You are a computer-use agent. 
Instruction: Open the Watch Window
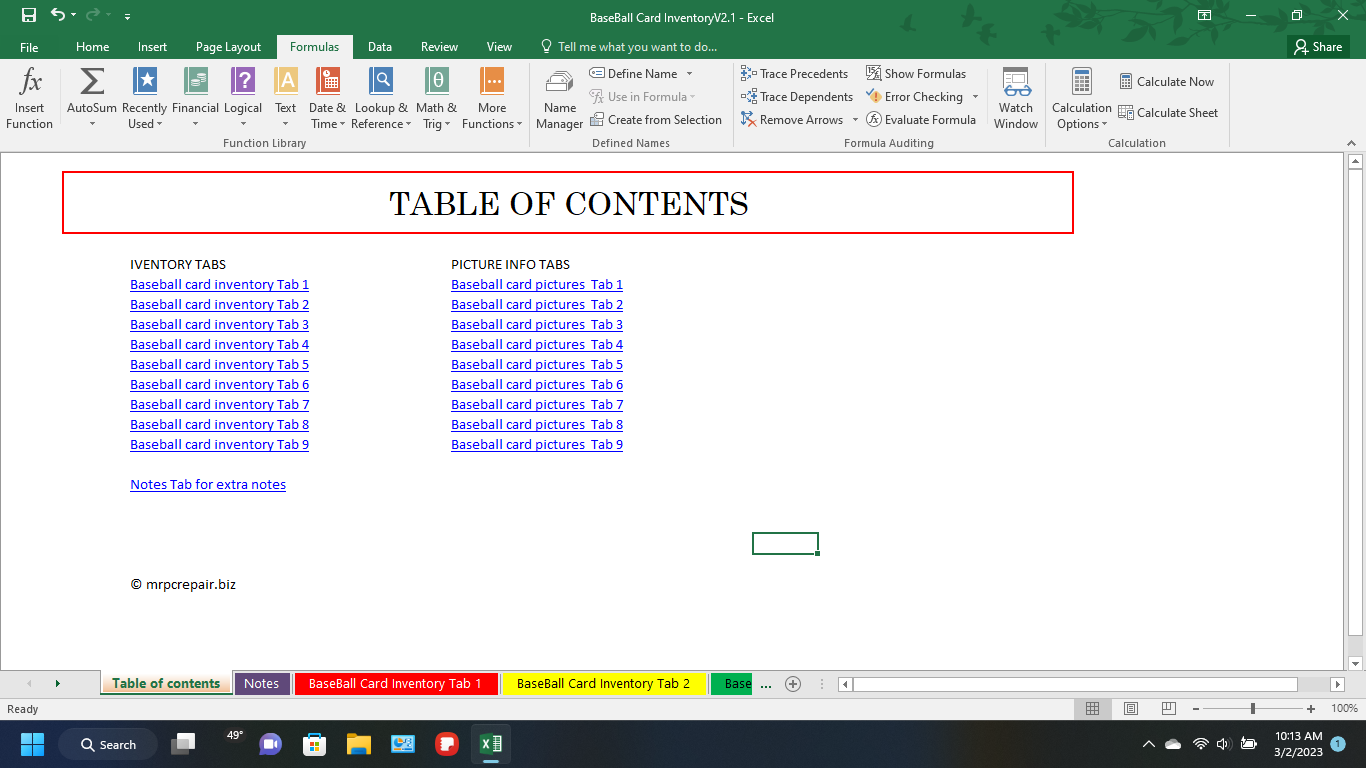pos(1016,100)
